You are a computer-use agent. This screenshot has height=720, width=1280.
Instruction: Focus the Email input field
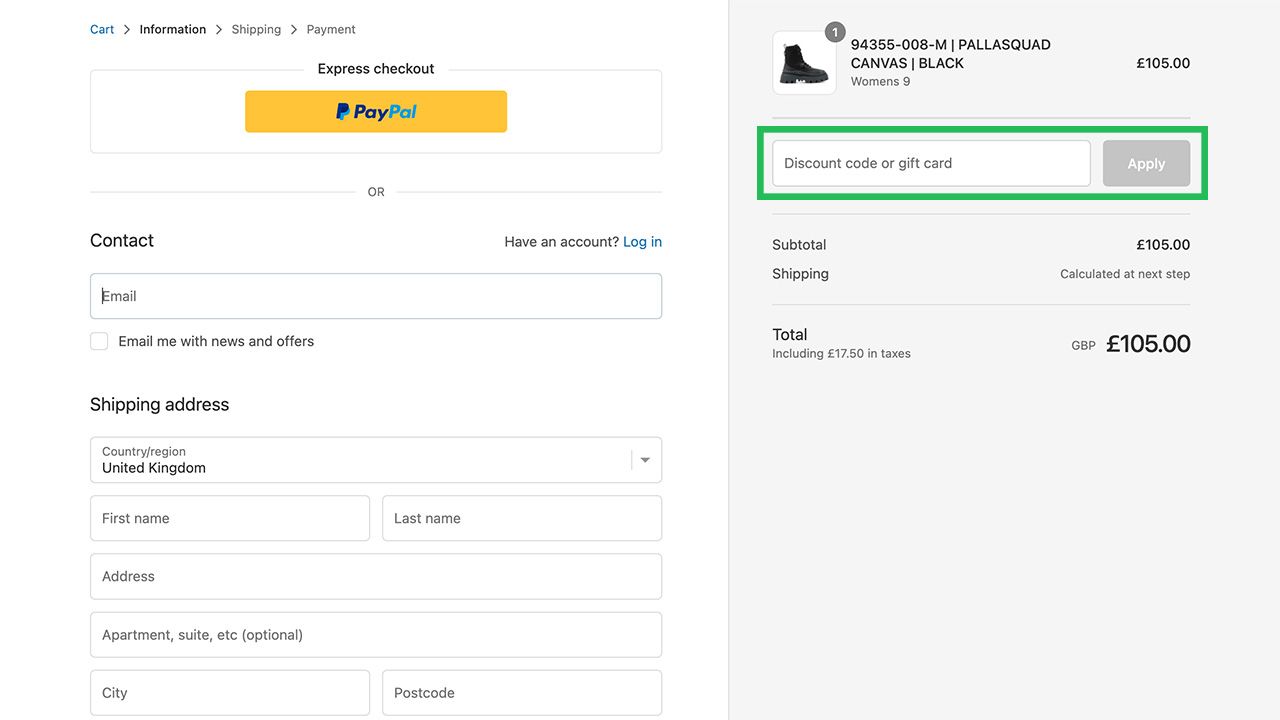pyautogui.click(x=376, y=296)
